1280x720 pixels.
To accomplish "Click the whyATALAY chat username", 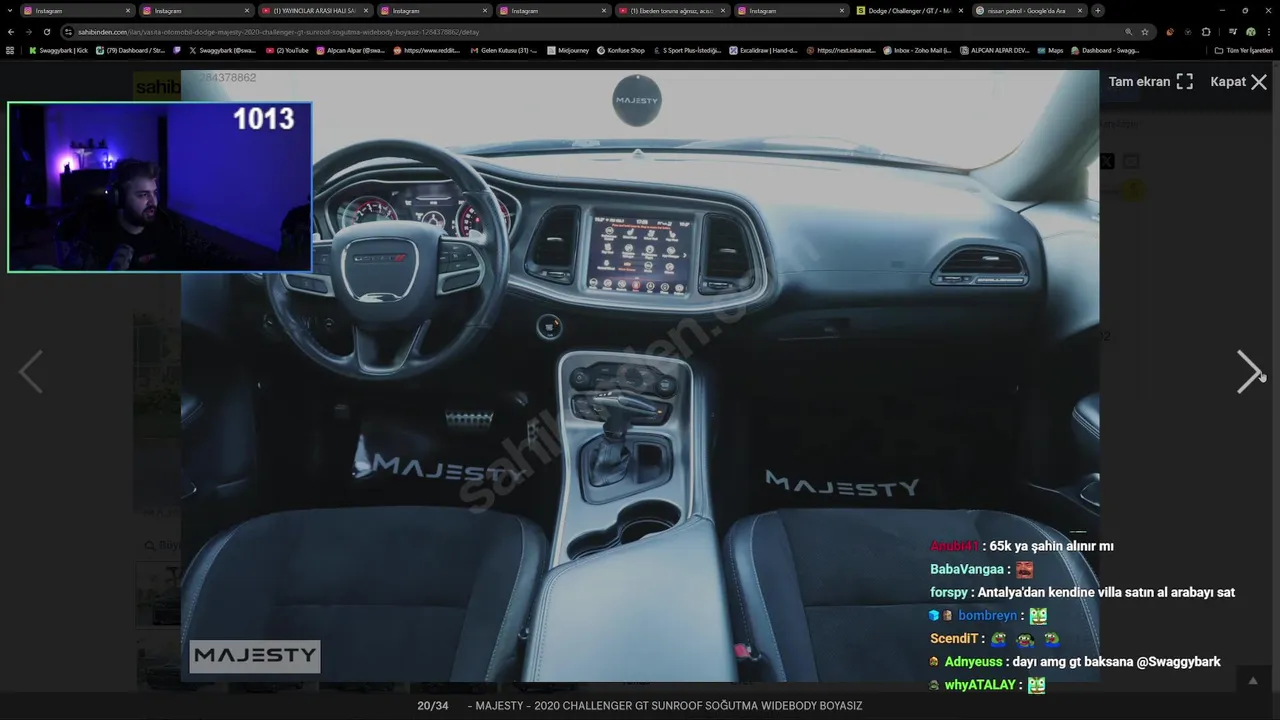I will pos(982,685).
